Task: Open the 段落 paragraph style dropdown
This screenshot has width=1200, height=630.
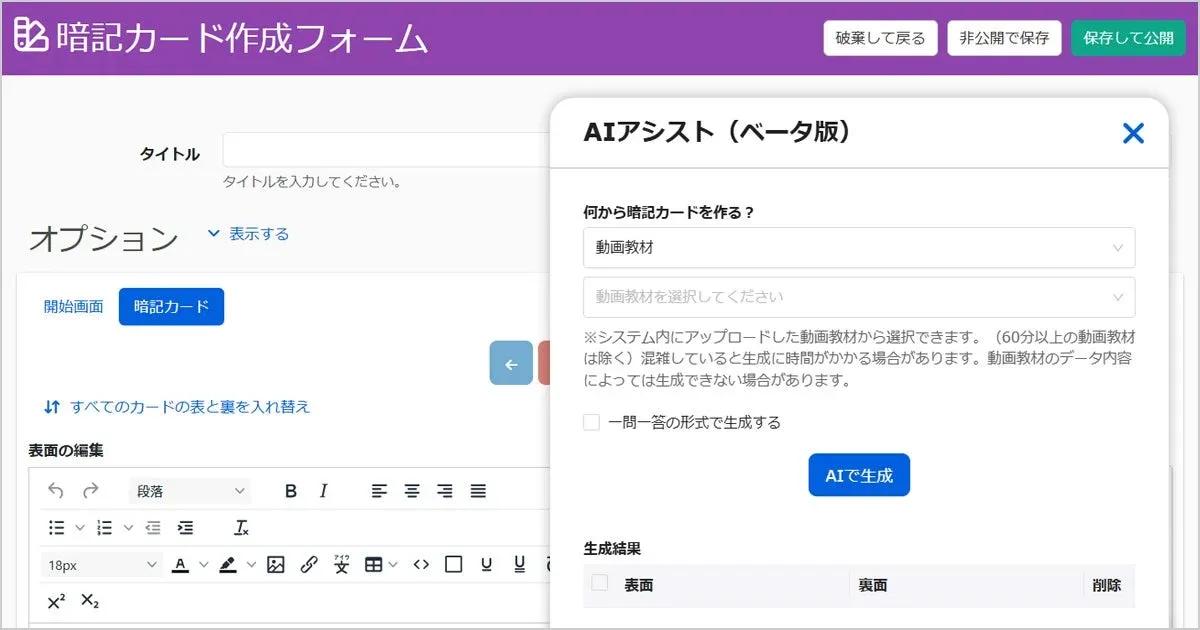Action: 188,490
